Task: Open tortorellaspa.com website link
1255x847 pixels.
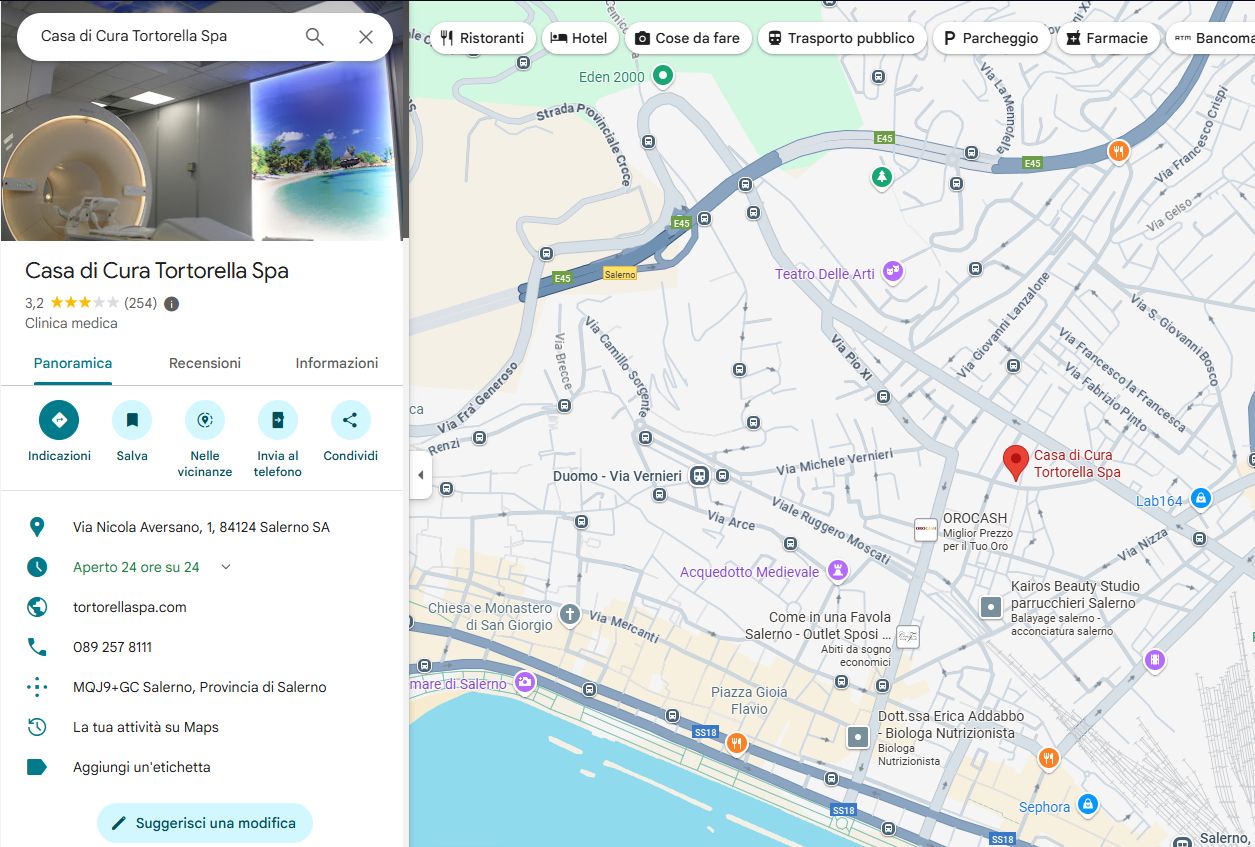Action: click(130, 607)
